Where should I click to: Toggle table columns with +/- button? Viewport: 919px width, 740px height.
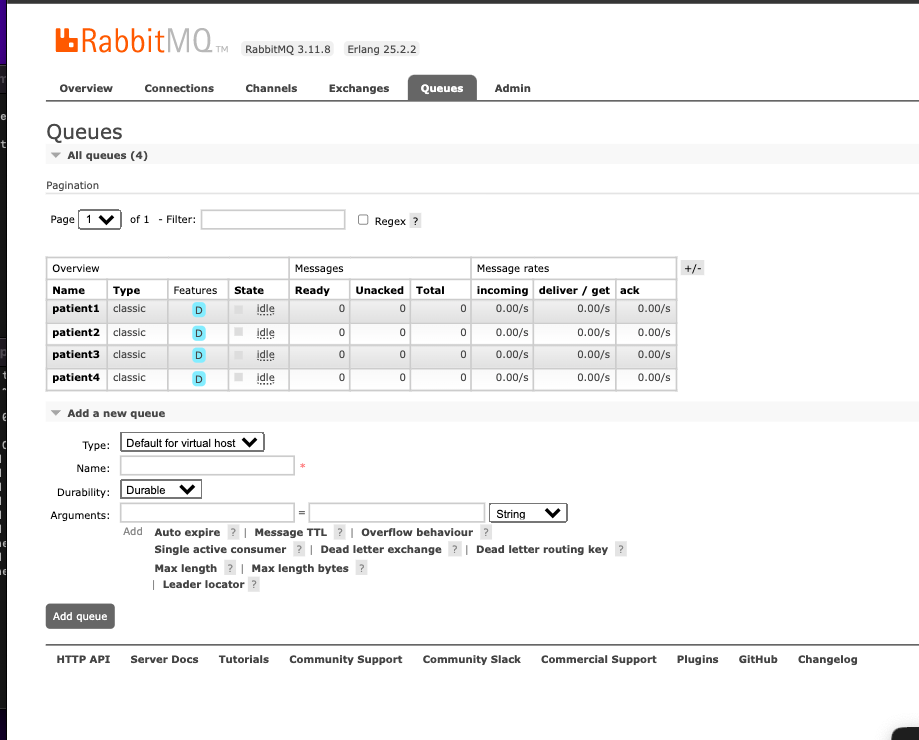(693, 268)
